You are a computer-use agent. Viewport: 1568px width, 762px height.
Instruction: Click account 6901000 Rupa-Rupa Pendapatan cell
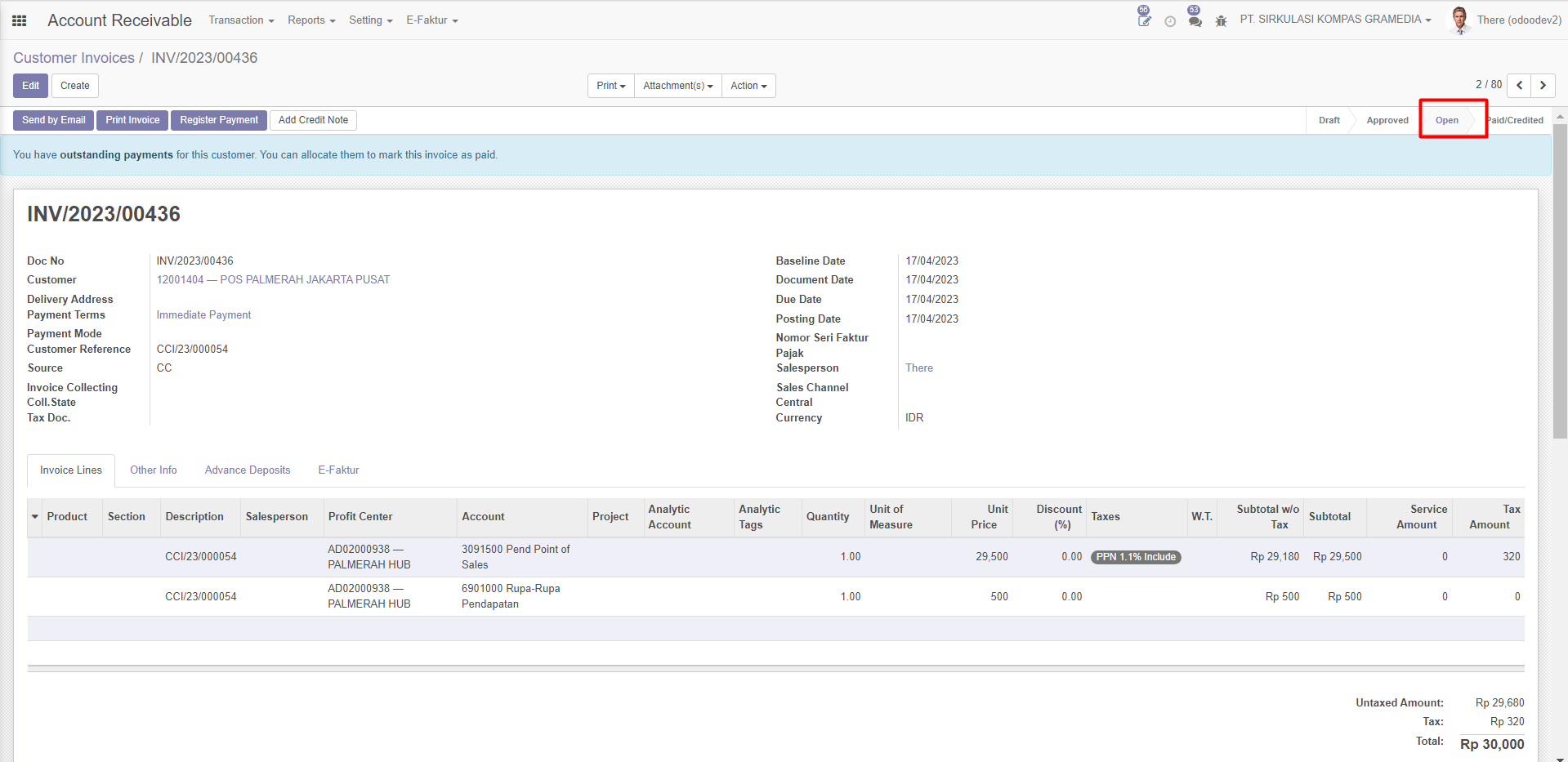(x=522, y=596)
